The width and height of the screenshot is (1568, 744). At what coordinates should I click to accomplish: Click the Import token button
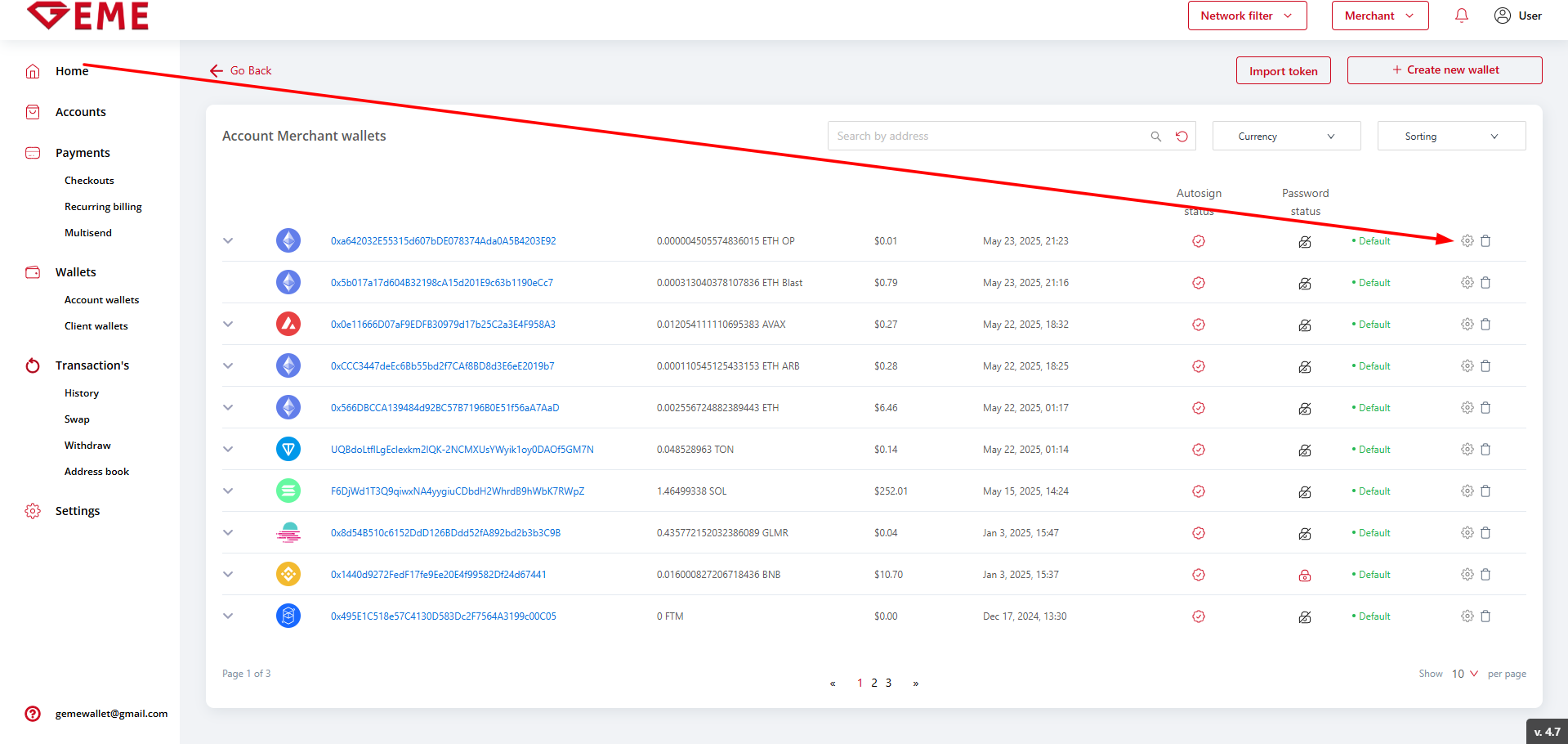[1283, 71]
